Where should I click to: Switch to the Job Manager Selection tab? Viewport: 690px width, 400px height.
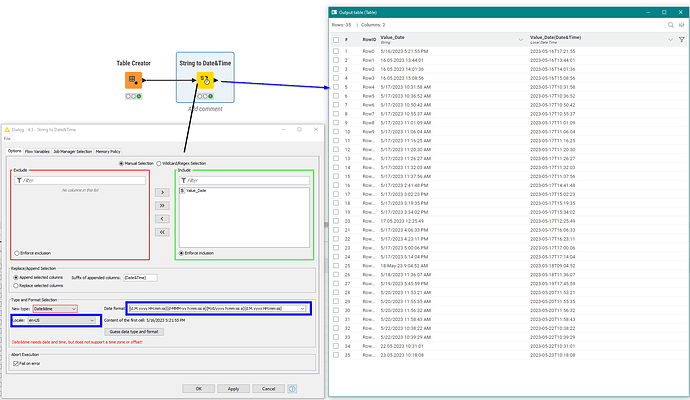pos(73,151)
